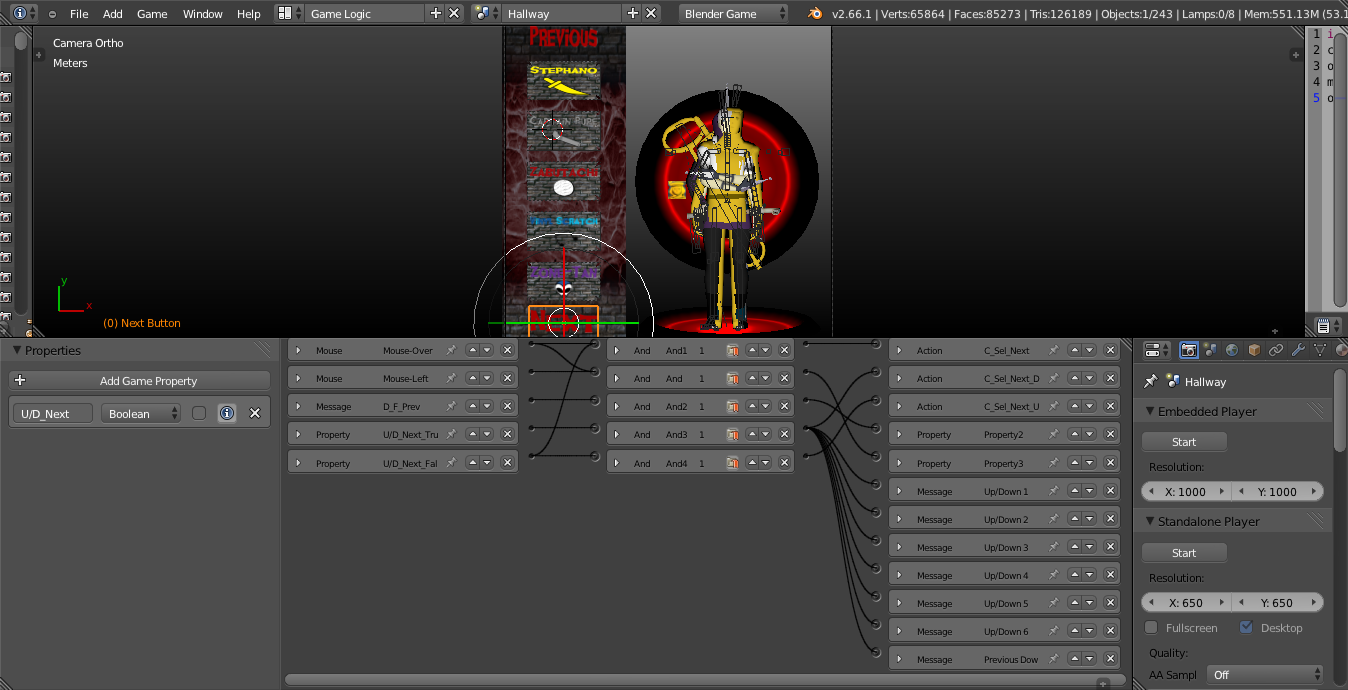The height and width of the screenshot is (690, 1348).
Task: Select the Constraints properties tab
Action: pos(1276,350)
